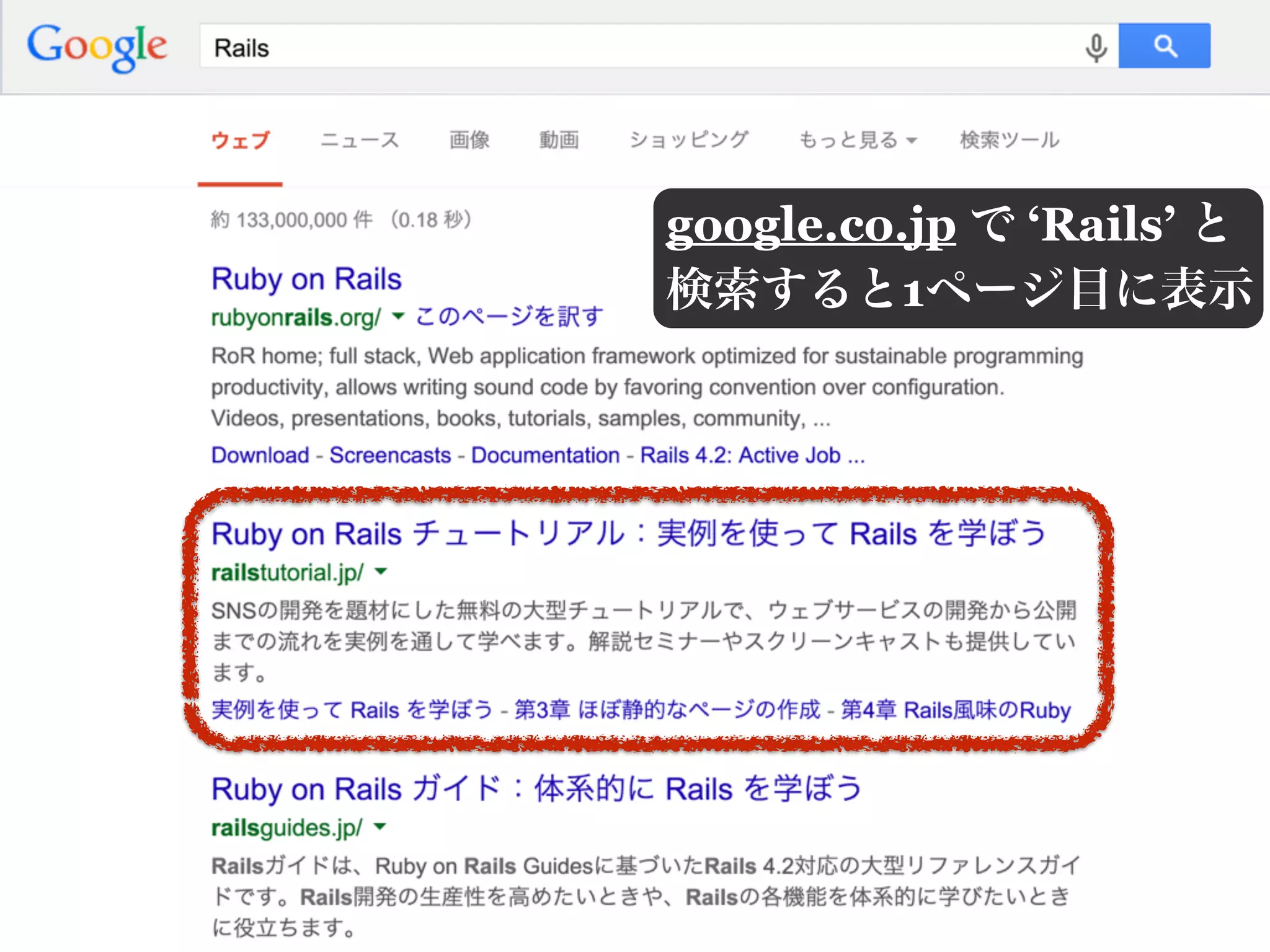Open the Screencasts sitelink
The height and width of the screenshot is (952, 1270).
(x=390, y=456)
